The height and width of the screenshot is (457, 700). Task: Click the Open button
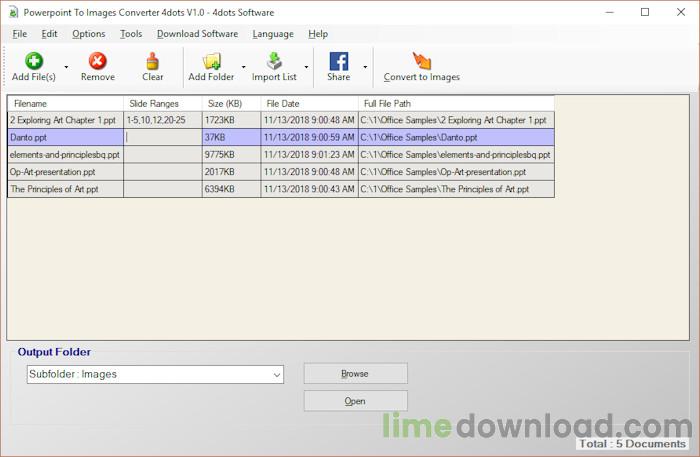point(355,401)
